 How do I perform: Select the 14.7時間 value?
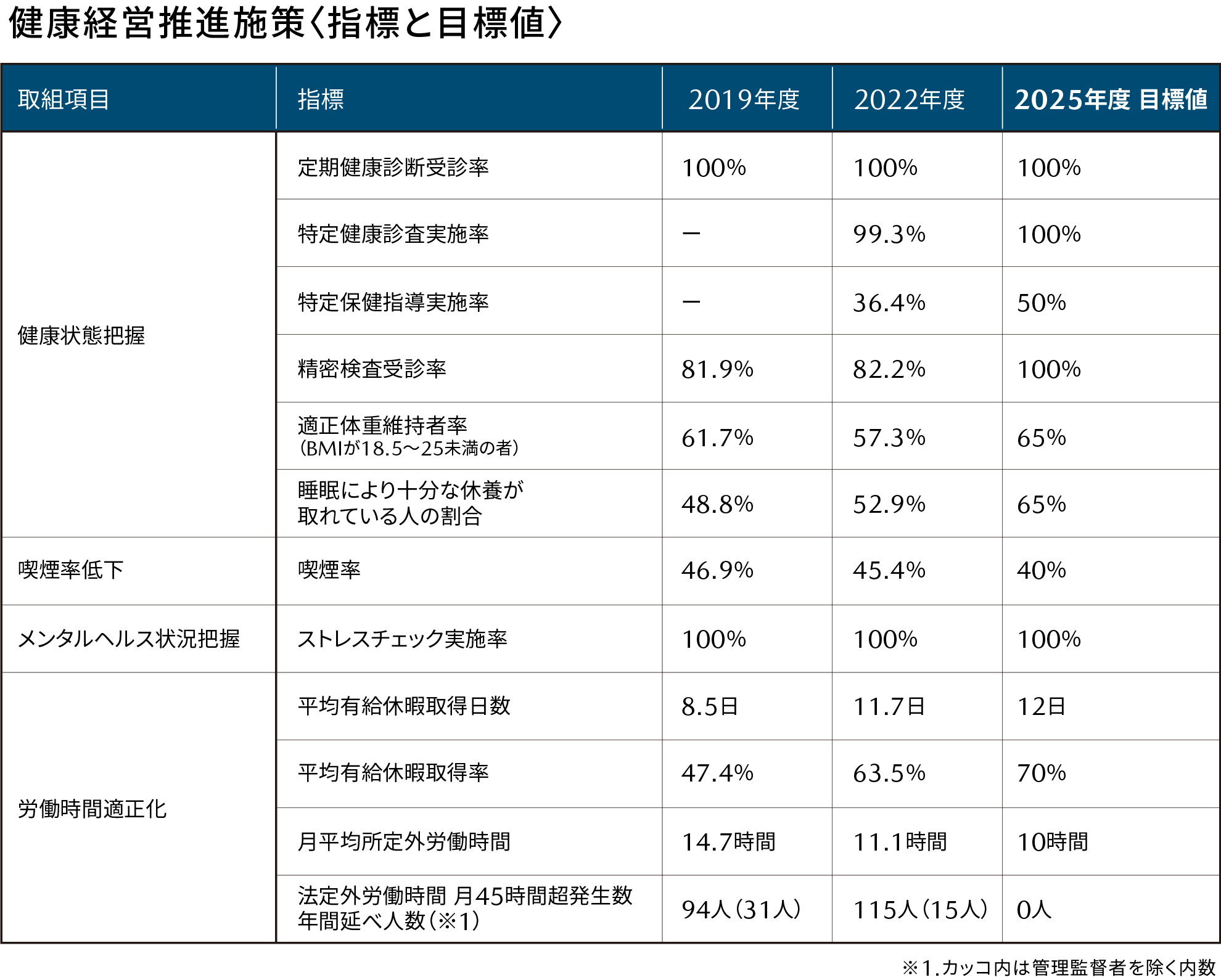click(729, 842)
